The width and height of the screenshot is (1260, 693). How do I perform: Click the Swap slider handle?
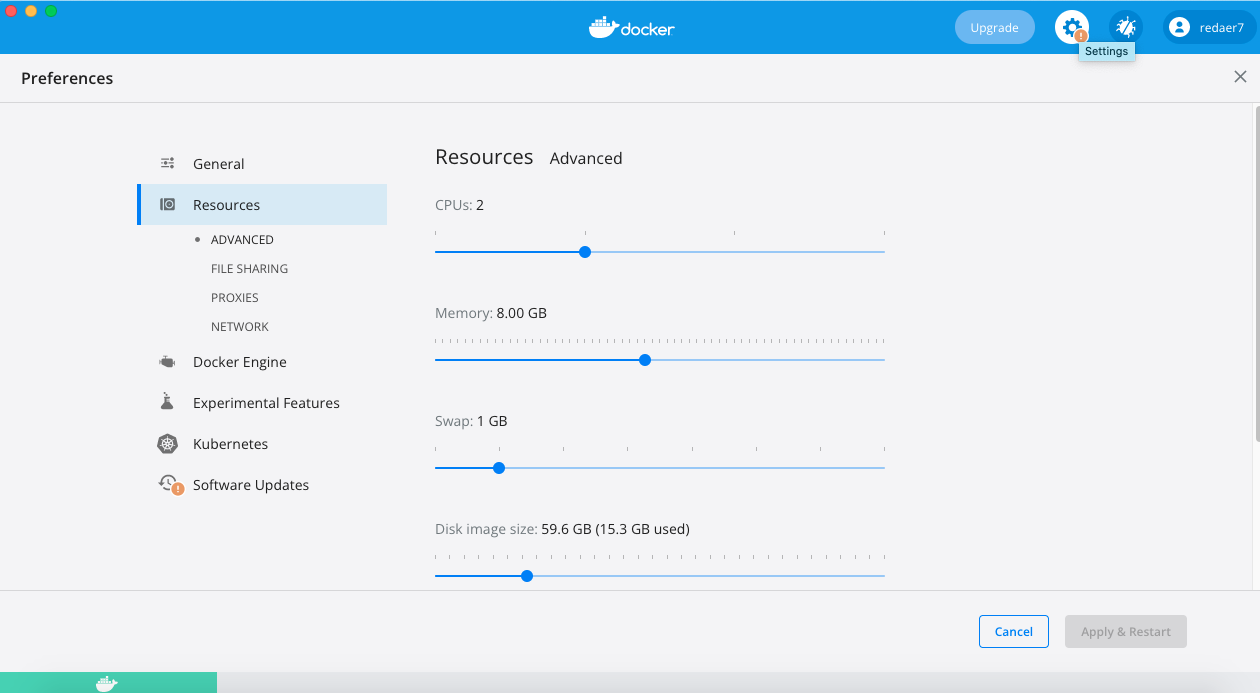[x=499, y=468]
